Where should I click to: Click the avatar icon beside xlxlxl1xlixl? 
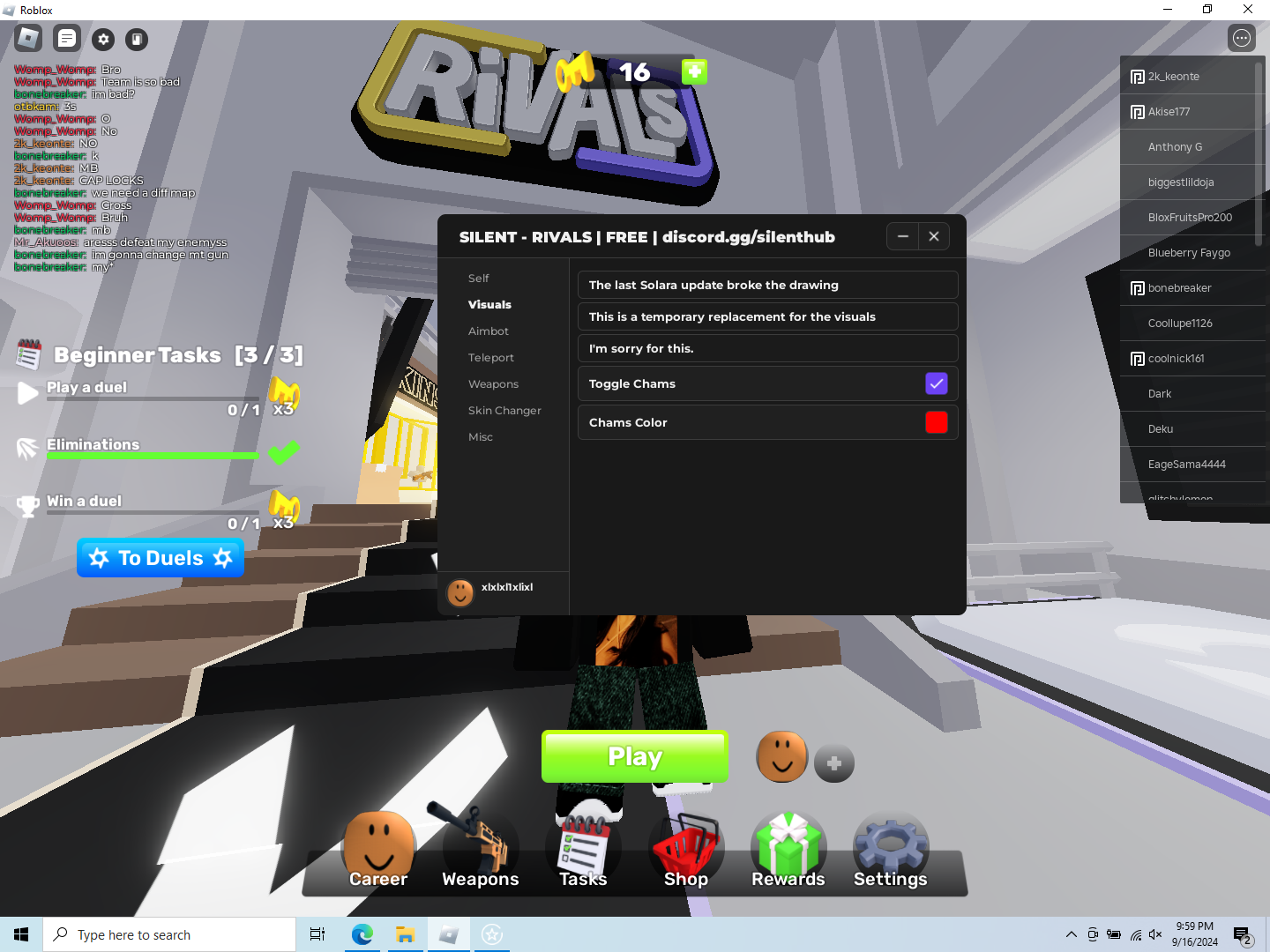pyautogui.click(x=460, y=592)
